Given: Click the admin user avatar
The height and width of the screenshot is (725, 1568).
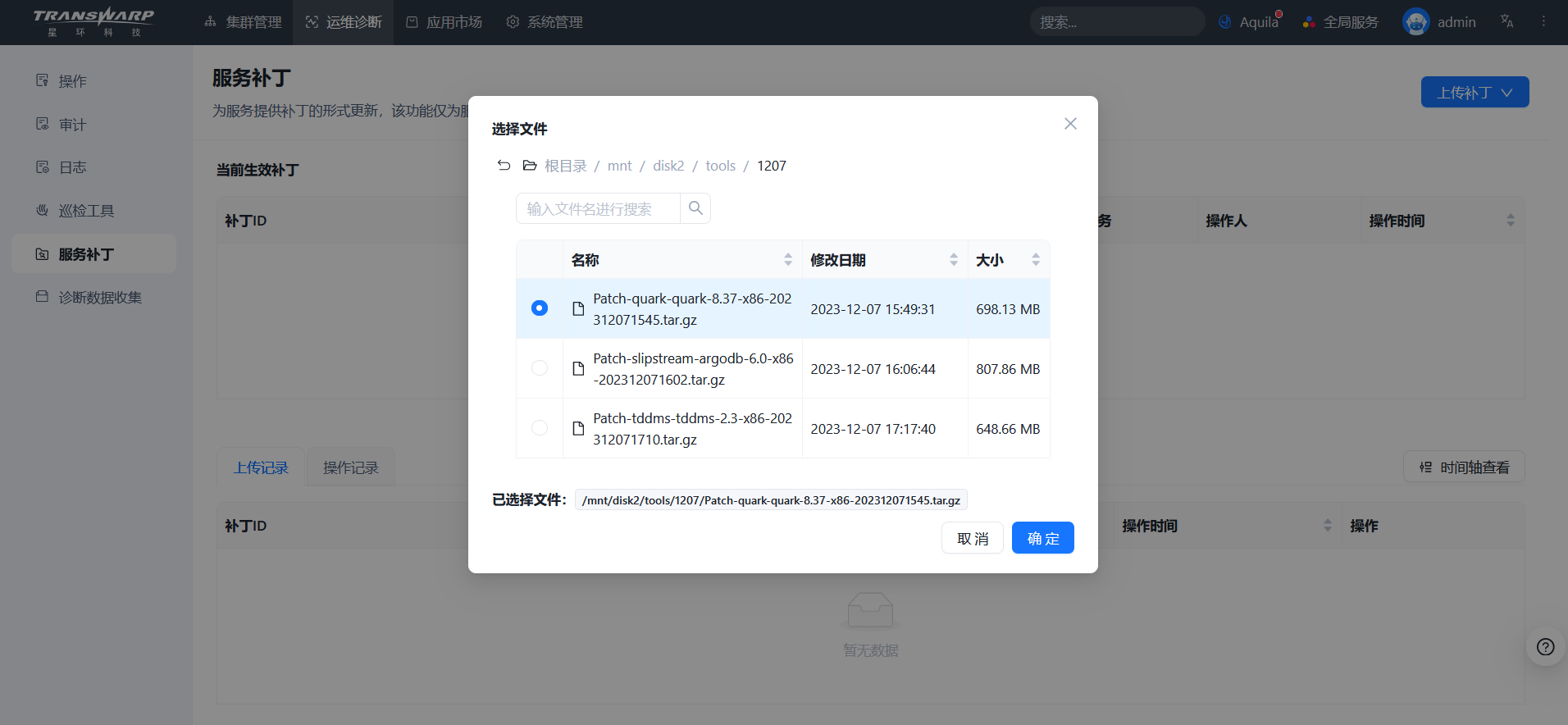Looking at the screenshot, I should tap(1415, 22).
